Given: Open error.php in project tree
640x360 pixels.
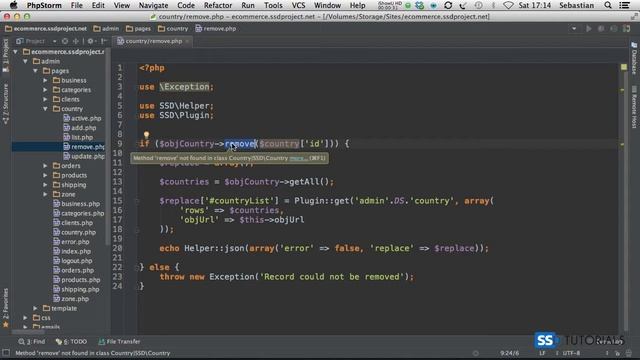Looking at the screenshot, I should pyautogui.click(x=71, y=242).
